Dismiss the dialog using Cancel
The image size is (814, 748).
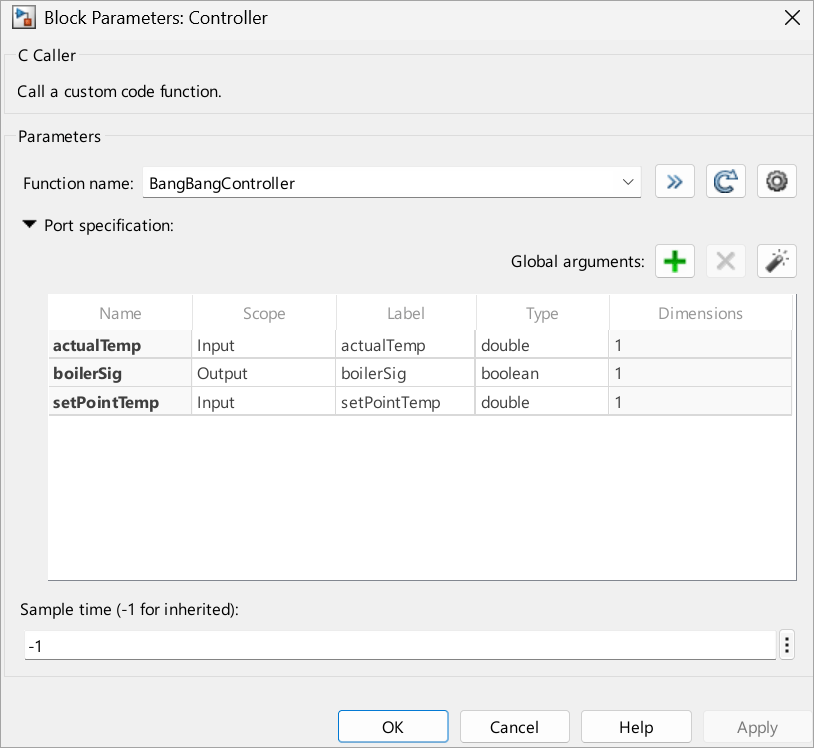(x=514, y=726)
